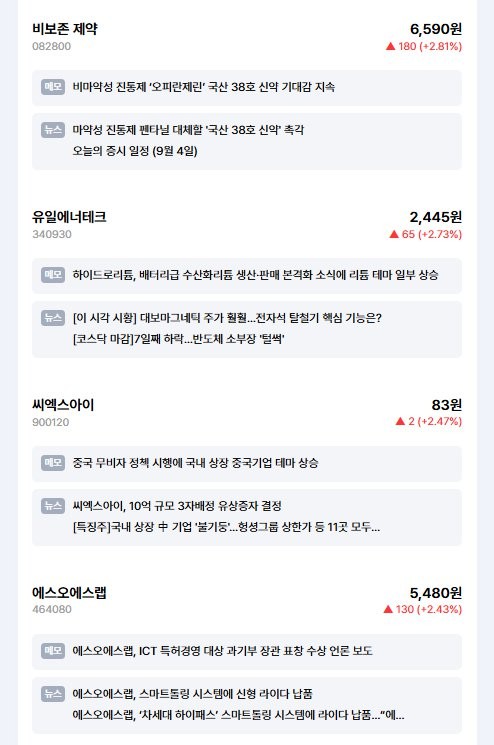Click the 뉴스 badge under 유일에너테크
The width and height of the screenshot is (494, 745).
[53, 317]
